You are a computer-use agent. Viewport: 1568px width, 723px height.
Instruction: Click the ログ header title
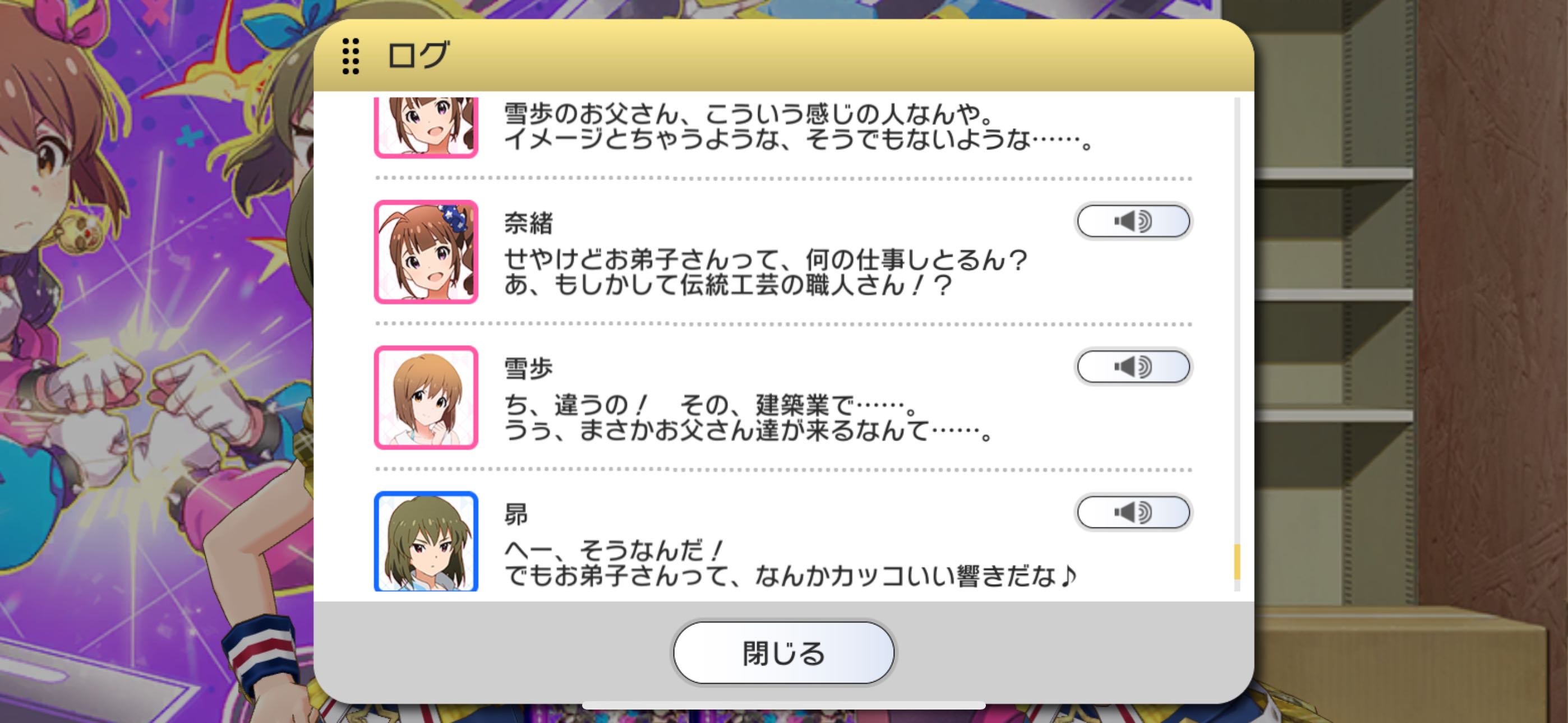pyautogui.click(x=419, y=55)
